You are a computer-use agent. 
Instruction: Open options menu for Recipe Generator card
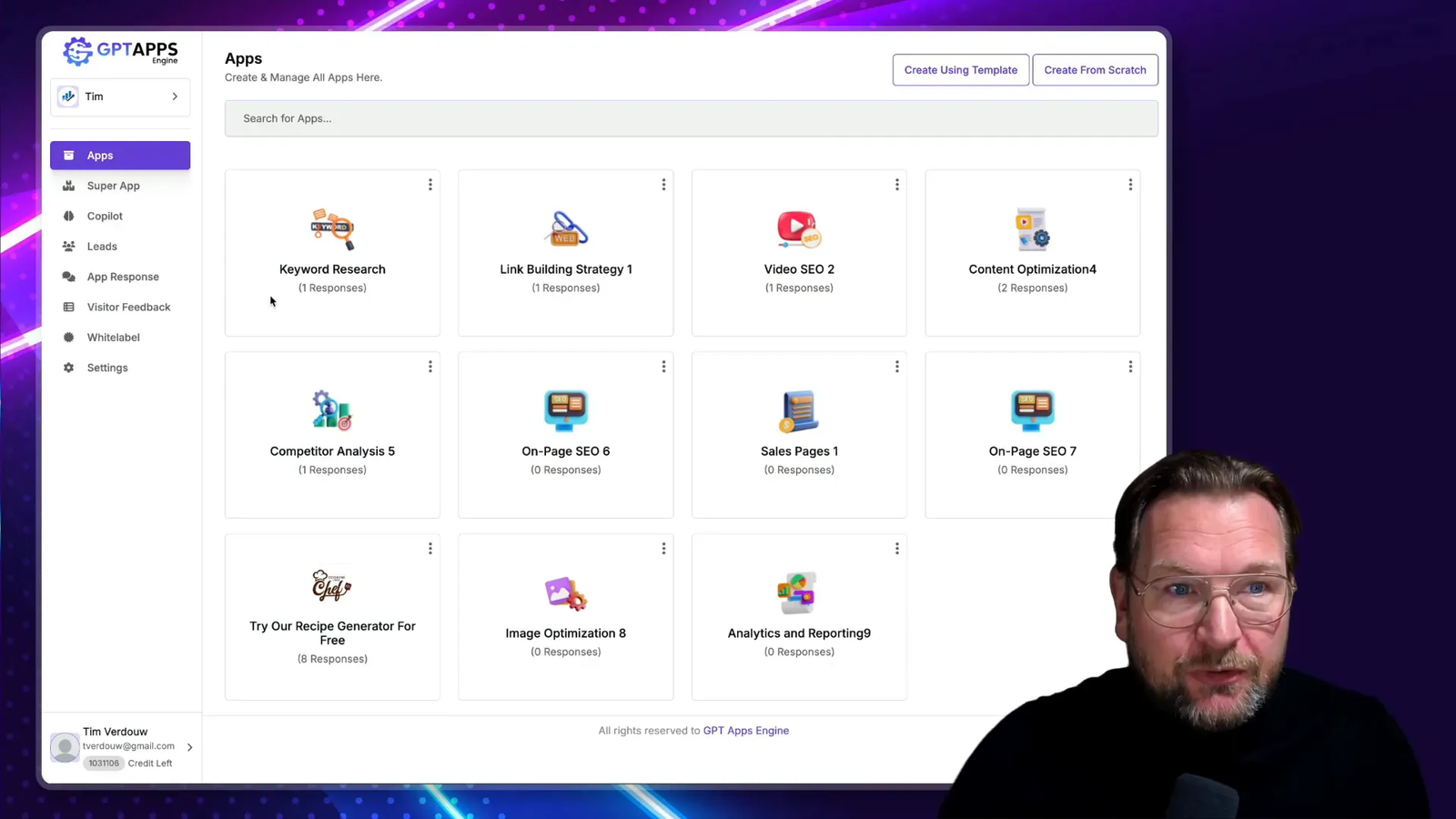click(x=430, y=549)
